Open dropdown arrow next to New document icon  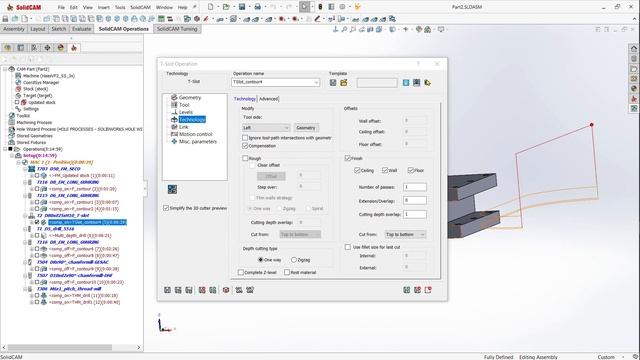(218, 7)
